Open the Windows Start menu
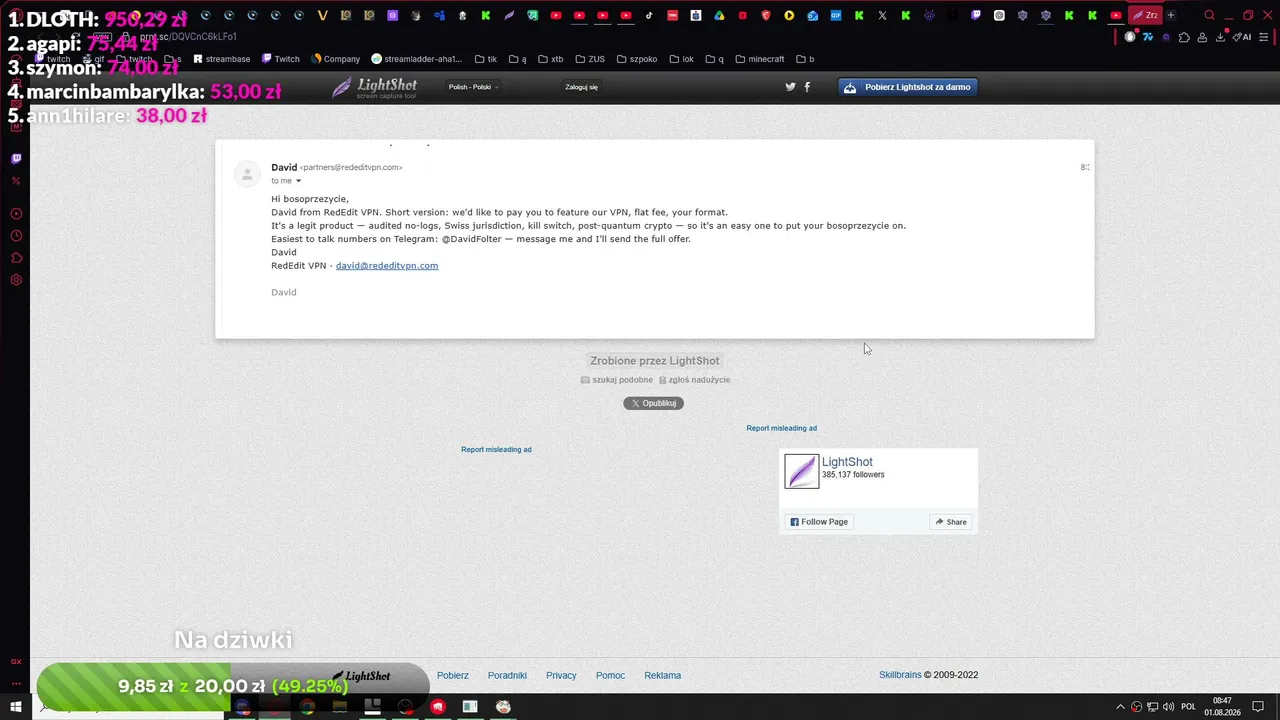The image size is (1280, 720). pos(16,707)
